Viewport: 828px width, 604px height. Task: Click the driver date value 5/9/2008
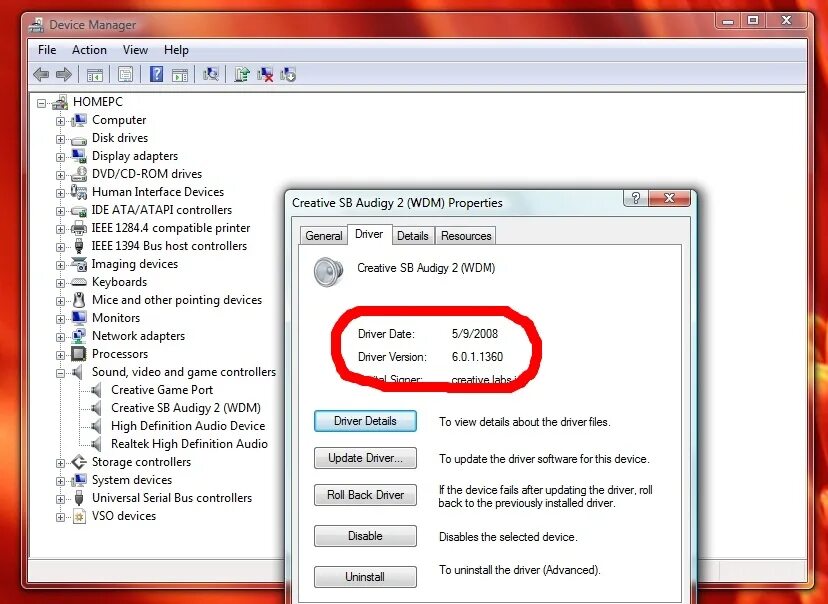[x=475, y=334]
